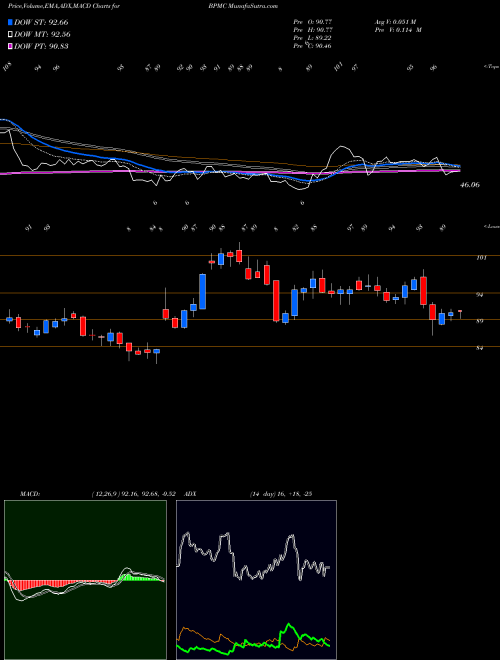Click the 101 price axis label
Screen dimensions: 500x660
(x=482, y=258)
